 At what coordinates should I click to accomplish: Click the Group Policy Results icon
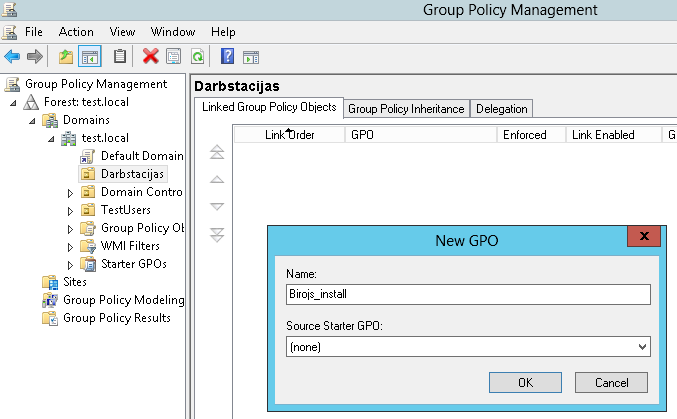coord(50,318)
